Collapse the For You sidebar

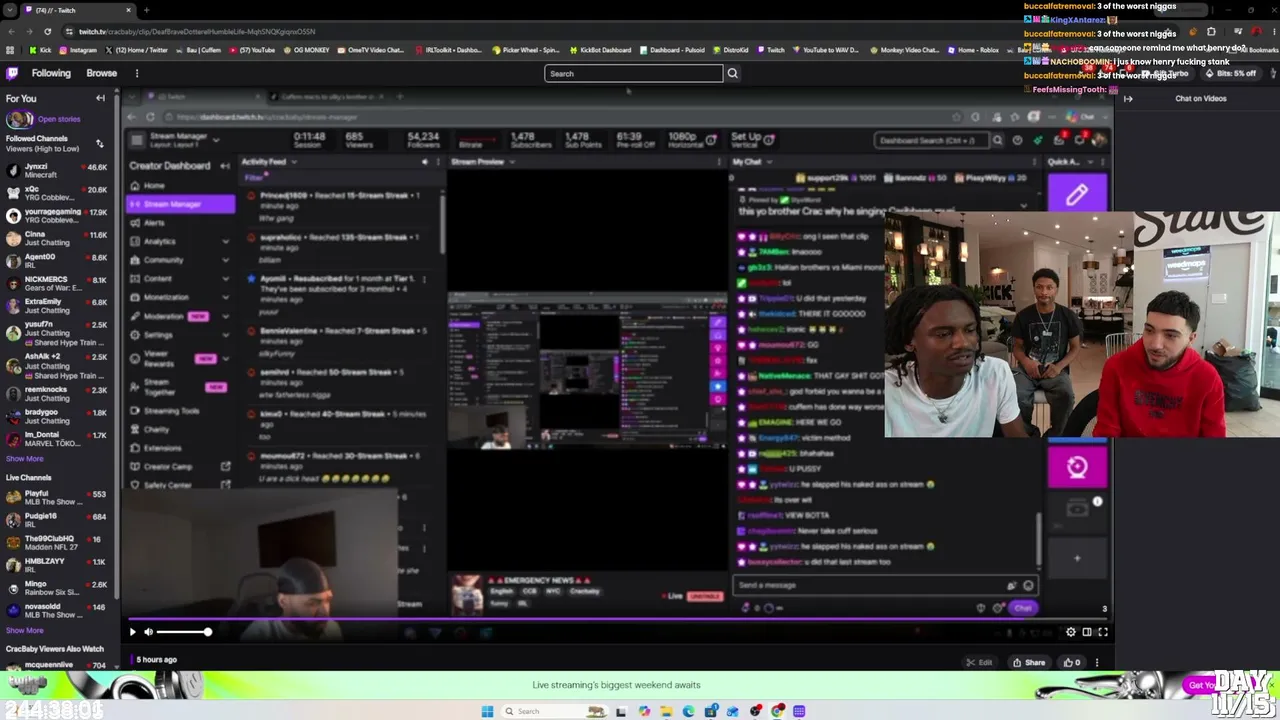click(x=100, y=98)
